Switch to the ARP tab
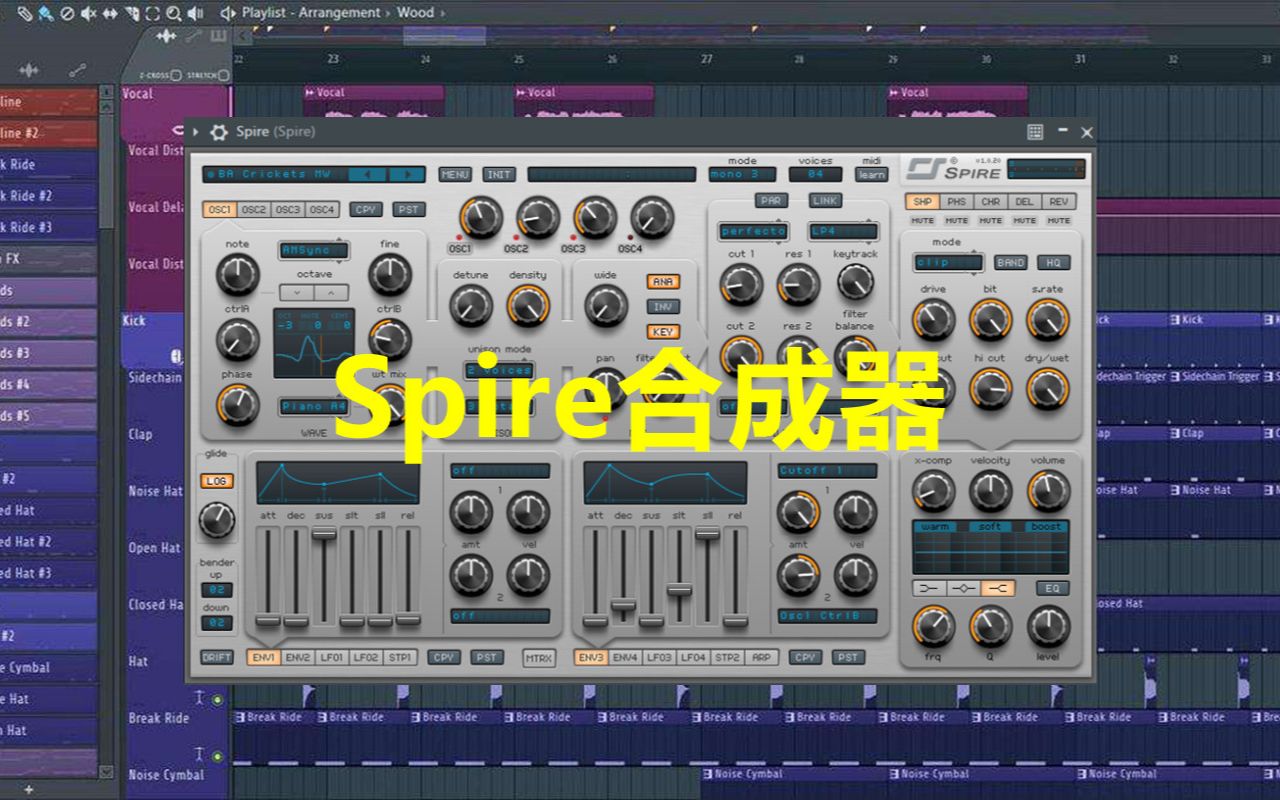The image size is (1280, 800). coord(762,658)
